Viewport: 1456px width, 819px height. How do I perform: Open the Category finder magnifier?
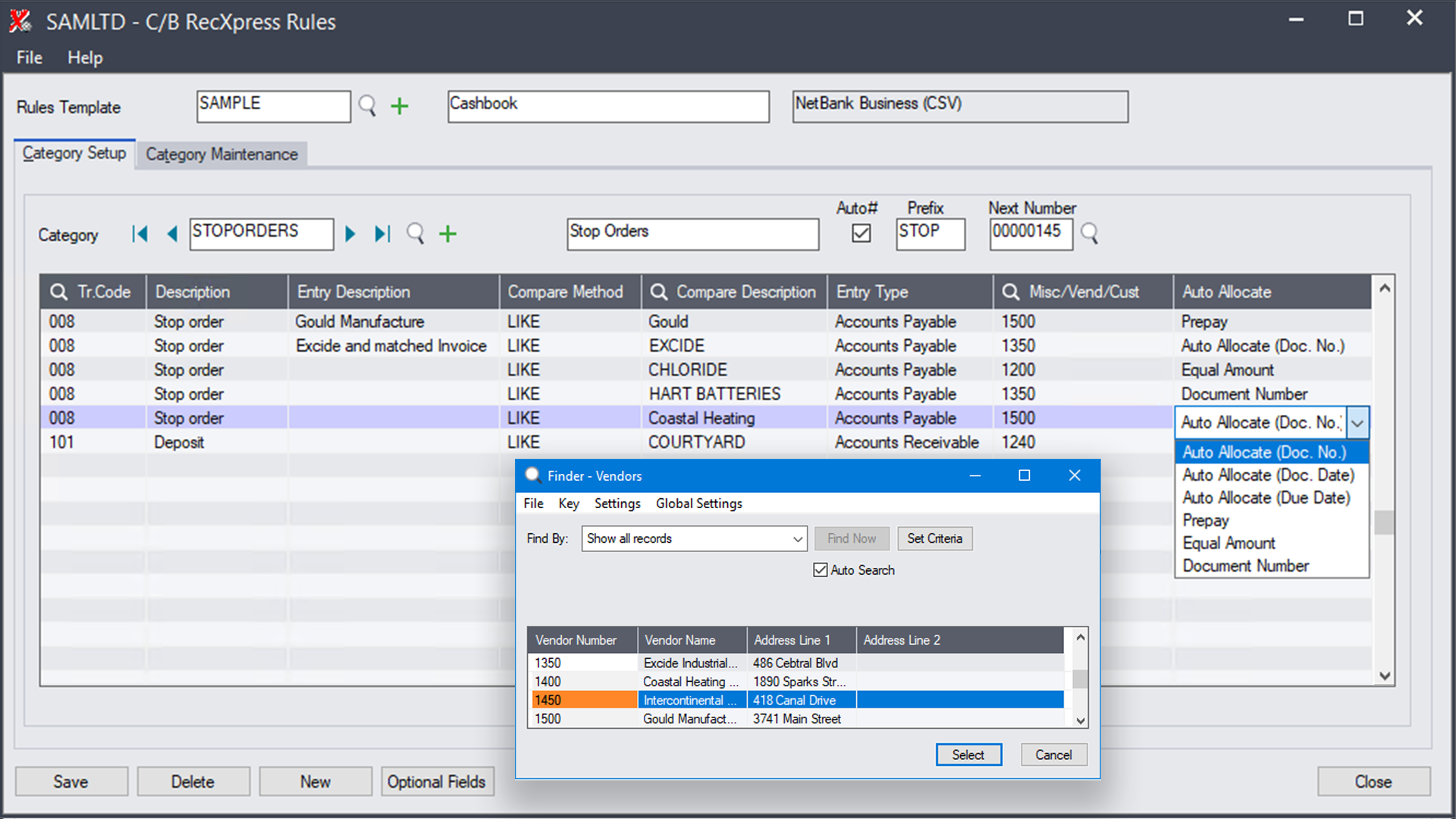click(416, 234)
